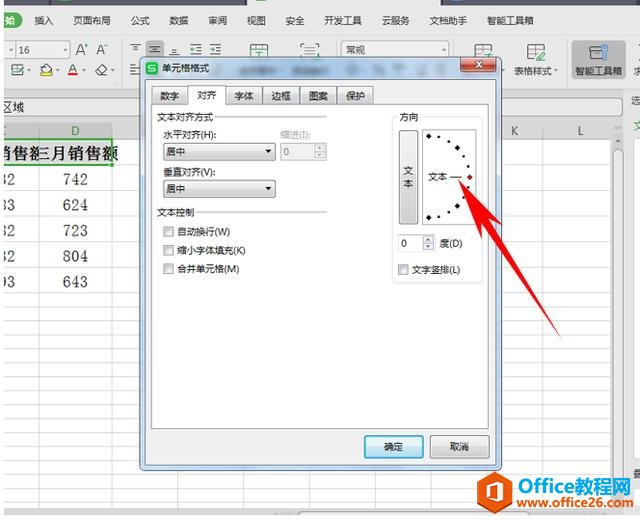Screen dimensions: 640x520
Task: Open 水平对齐(H) dropdown
Action: pyautogui.click(x=219, y=152)
